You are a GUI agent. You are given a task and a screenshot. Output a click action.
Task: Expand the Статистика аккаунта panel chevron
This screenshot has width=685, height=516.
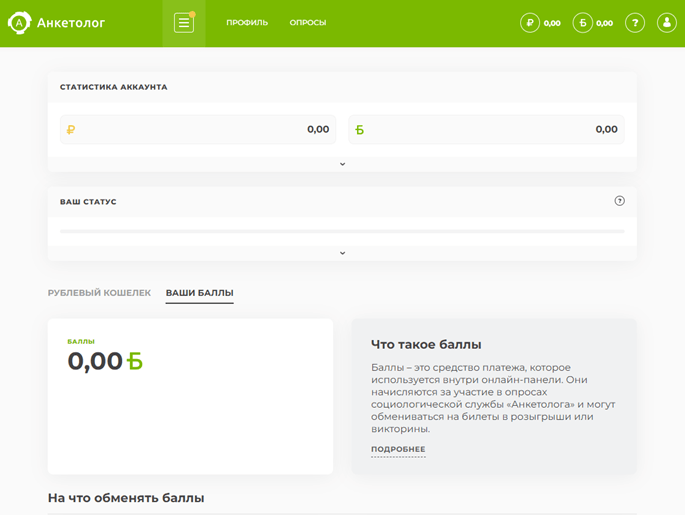pos(342,164)
